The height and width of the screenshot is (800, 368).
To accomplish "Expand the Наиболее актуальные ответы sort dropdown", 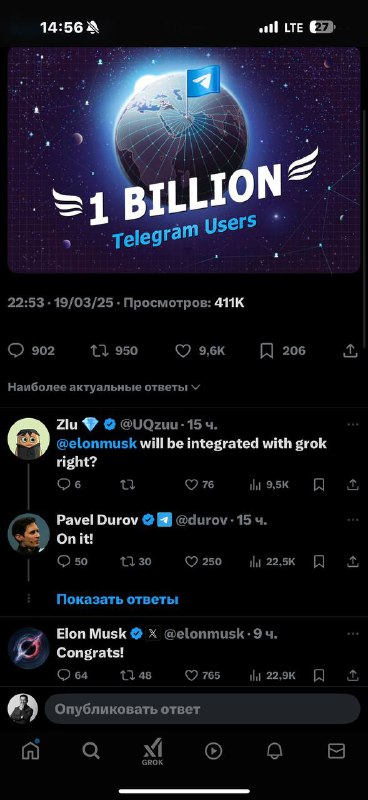I will [104, 387].
